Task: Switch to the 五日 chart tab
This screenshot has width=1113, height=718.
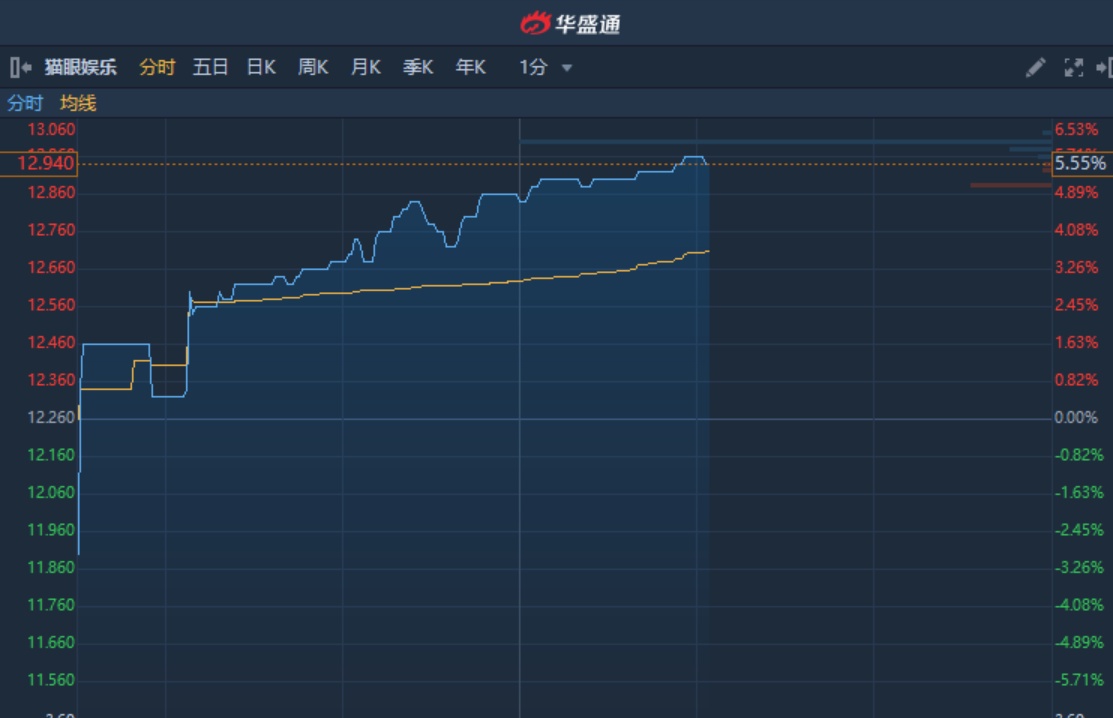Action: [210, 68]
